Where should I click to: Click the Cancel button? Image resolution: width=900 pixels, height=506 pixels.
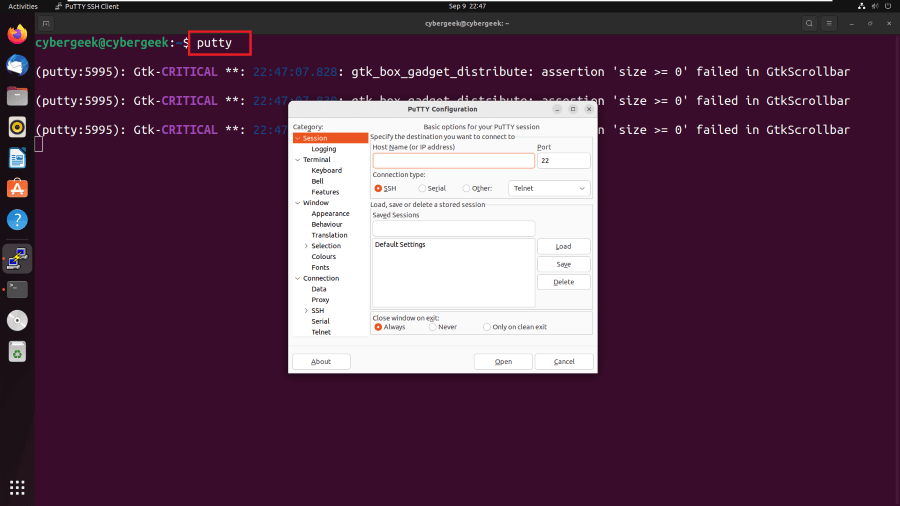pos(564,361)
